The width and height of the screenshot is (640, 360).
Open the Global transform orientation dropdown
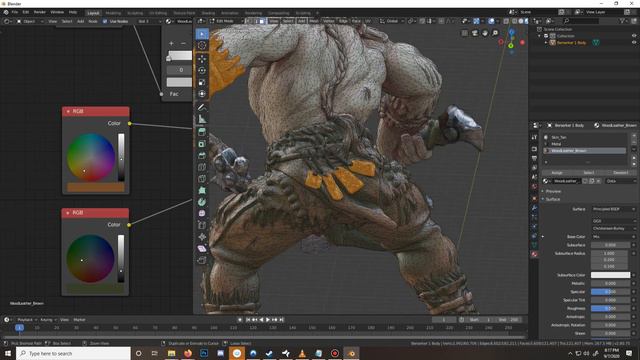[x=391, y=21]
